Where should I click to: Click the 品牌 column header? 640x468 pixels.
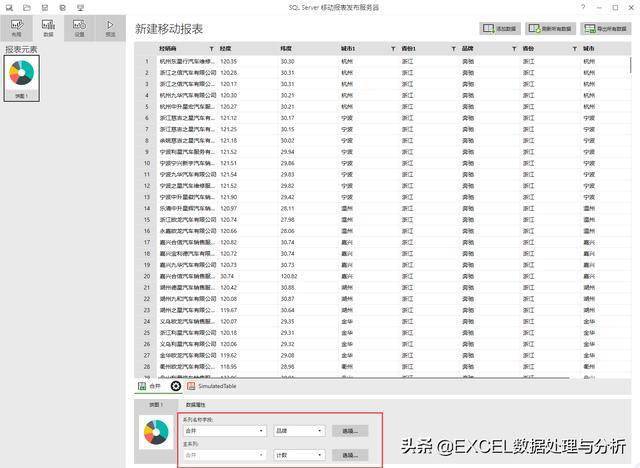coord(467,49)
